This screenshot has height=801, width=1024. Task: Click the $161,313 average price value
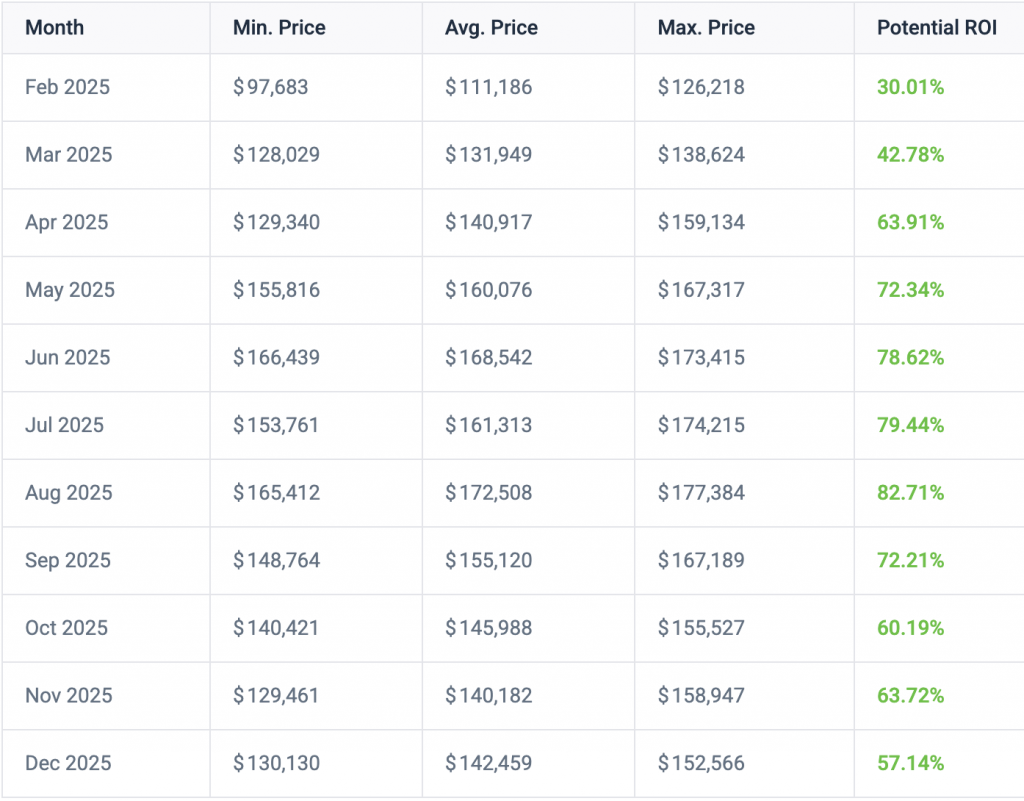(x=488, y=425)
